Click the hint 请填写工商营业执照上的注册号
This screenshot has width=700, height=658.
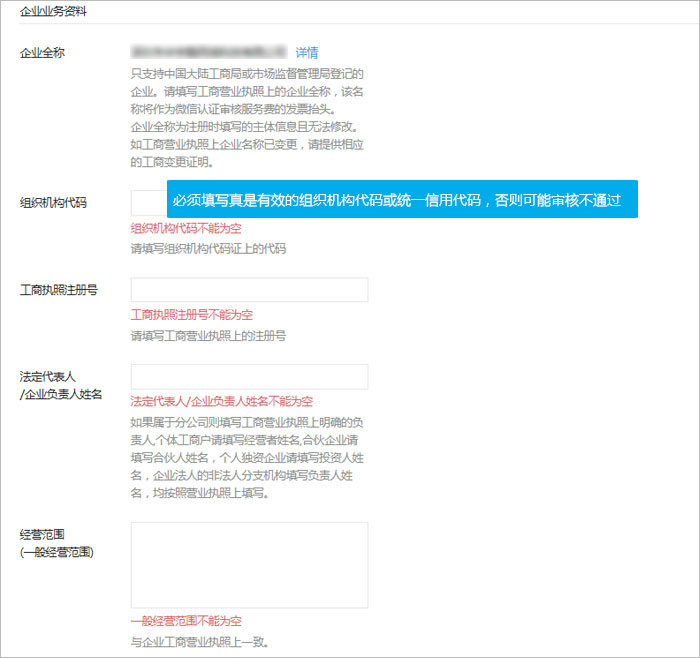click(208, 336)
